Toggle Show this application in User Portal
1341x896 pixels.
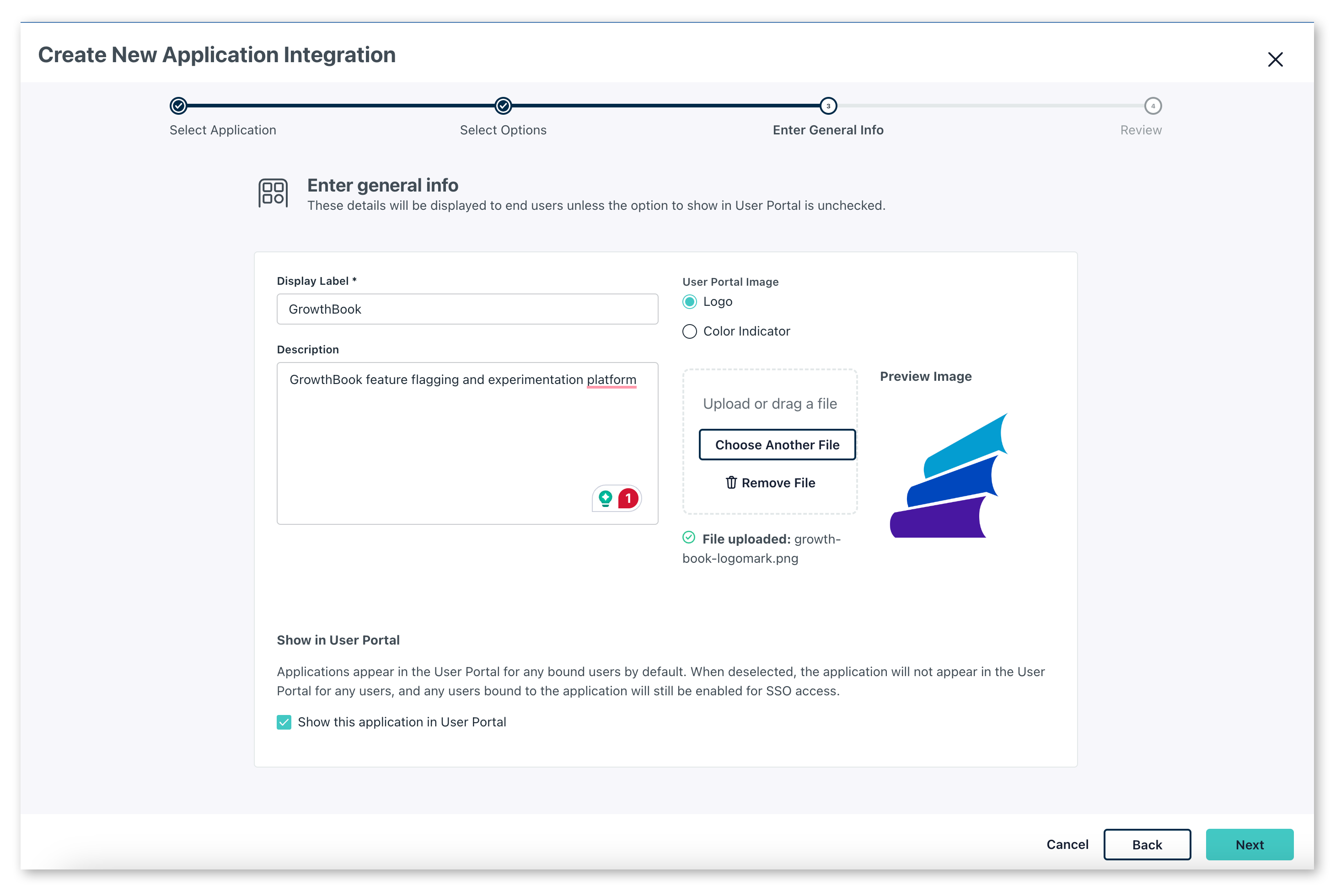click(284, 722)
